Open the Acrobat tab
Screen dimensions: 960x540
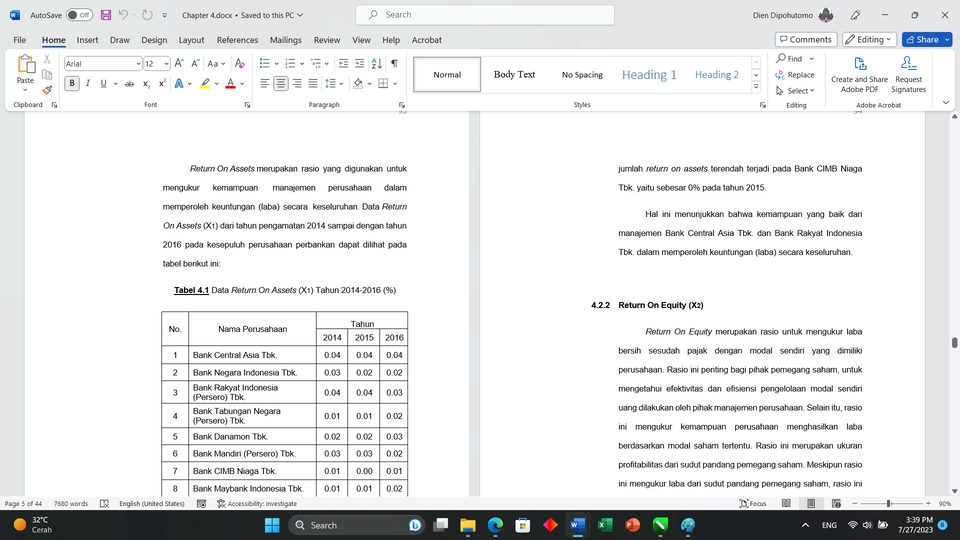[427, 40]
